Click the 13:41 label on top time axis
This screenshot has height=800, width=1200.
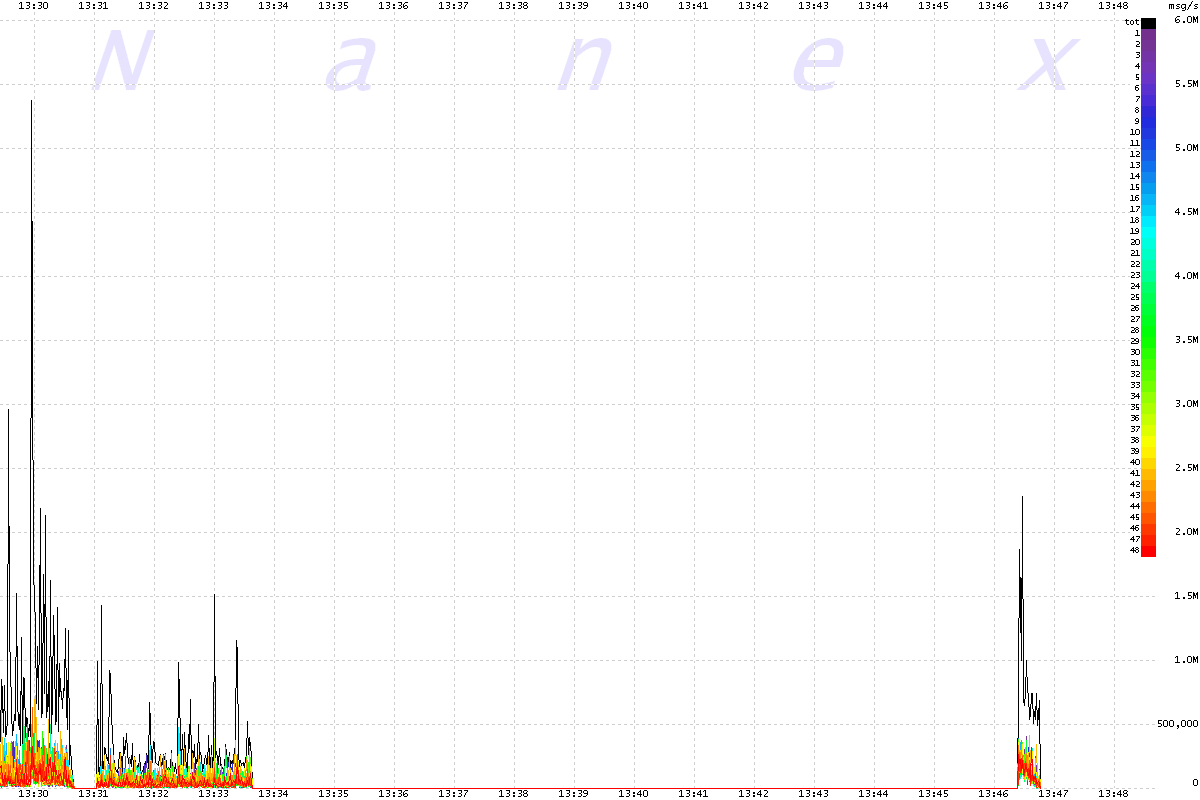(x=693, y=6)
